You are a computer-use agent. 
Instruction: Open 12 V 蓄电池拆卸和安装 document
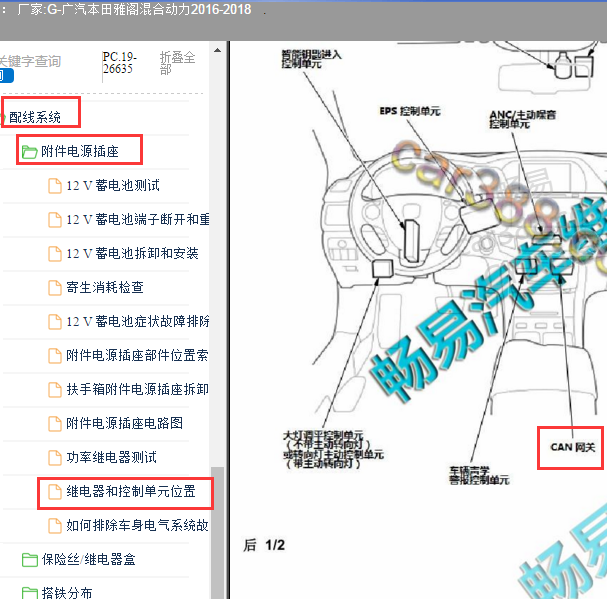pyautogui.click(x=132, y=254)
